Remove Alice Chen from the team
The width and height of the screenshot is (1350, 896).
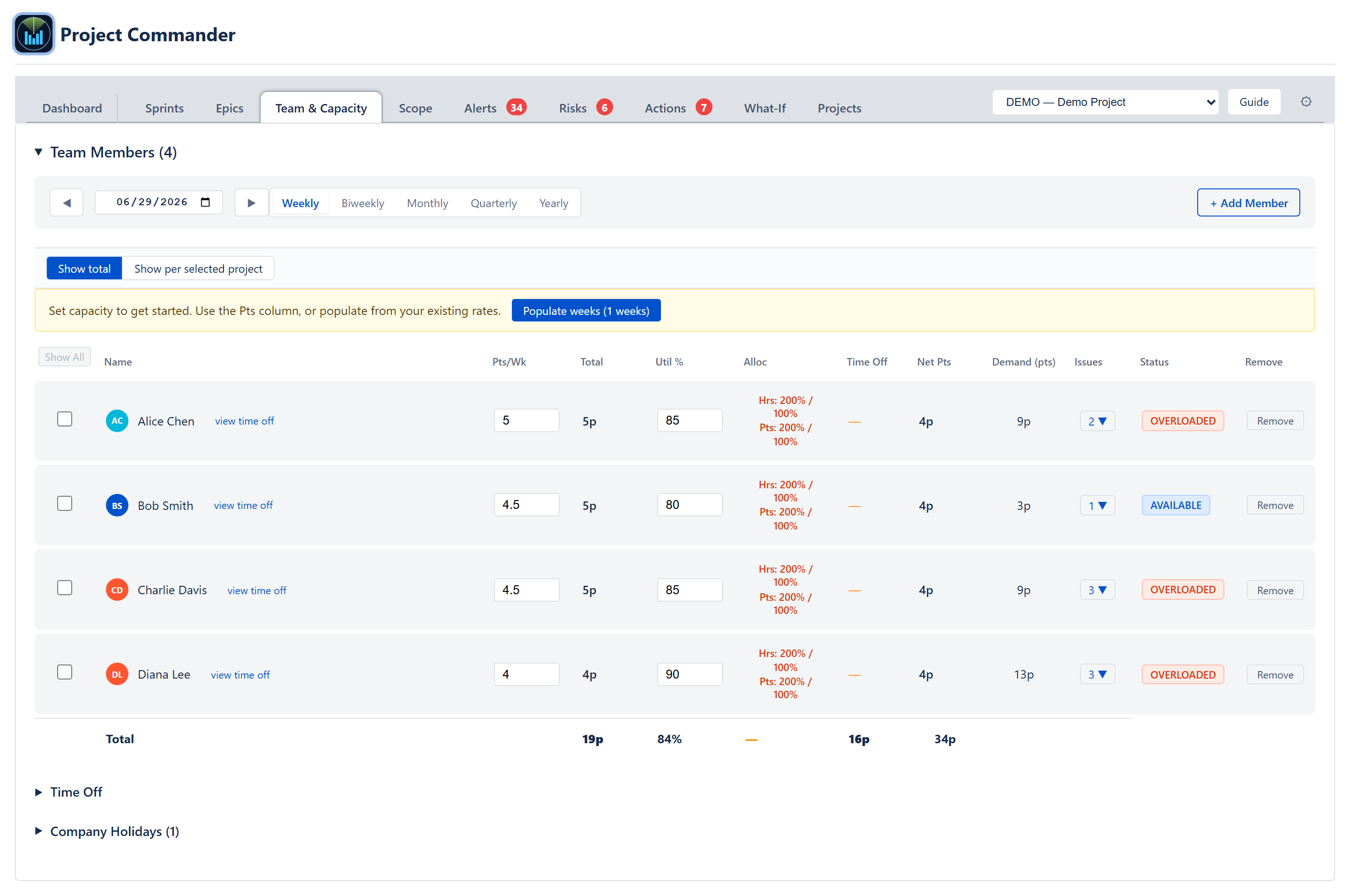pos(1275,421)
